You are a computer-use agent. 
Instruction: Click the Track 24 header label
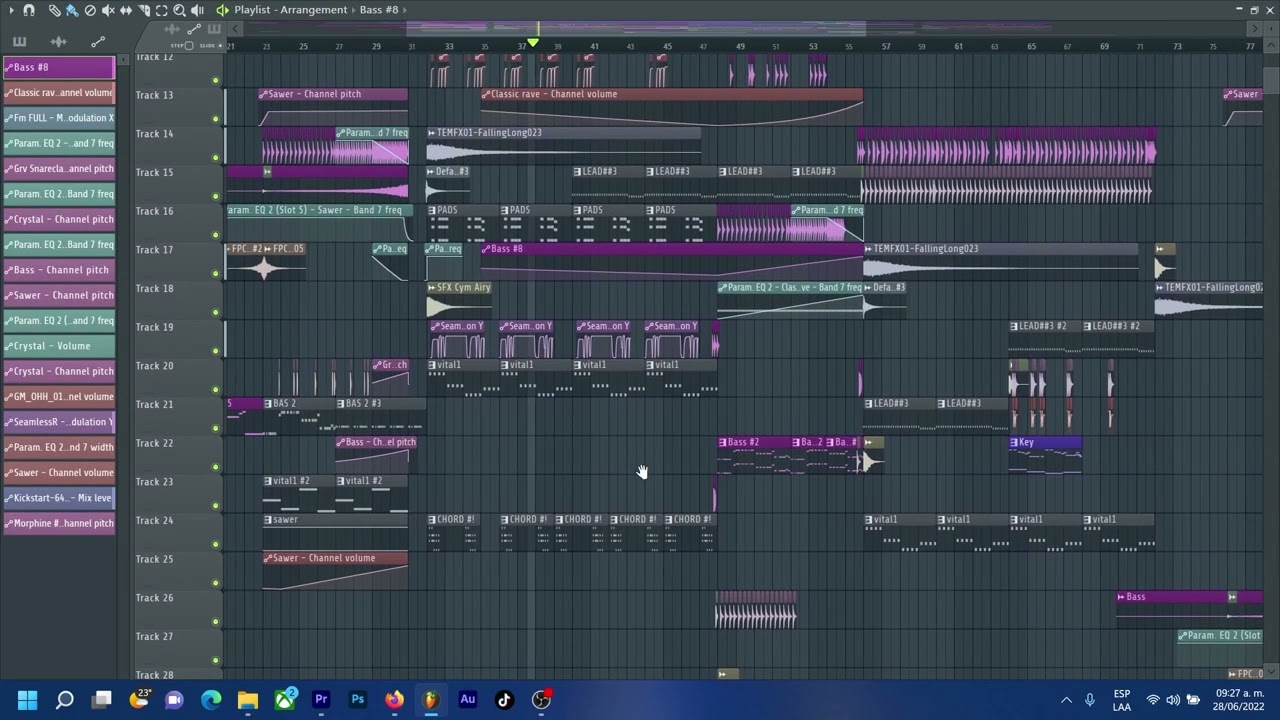click(154, 521)
